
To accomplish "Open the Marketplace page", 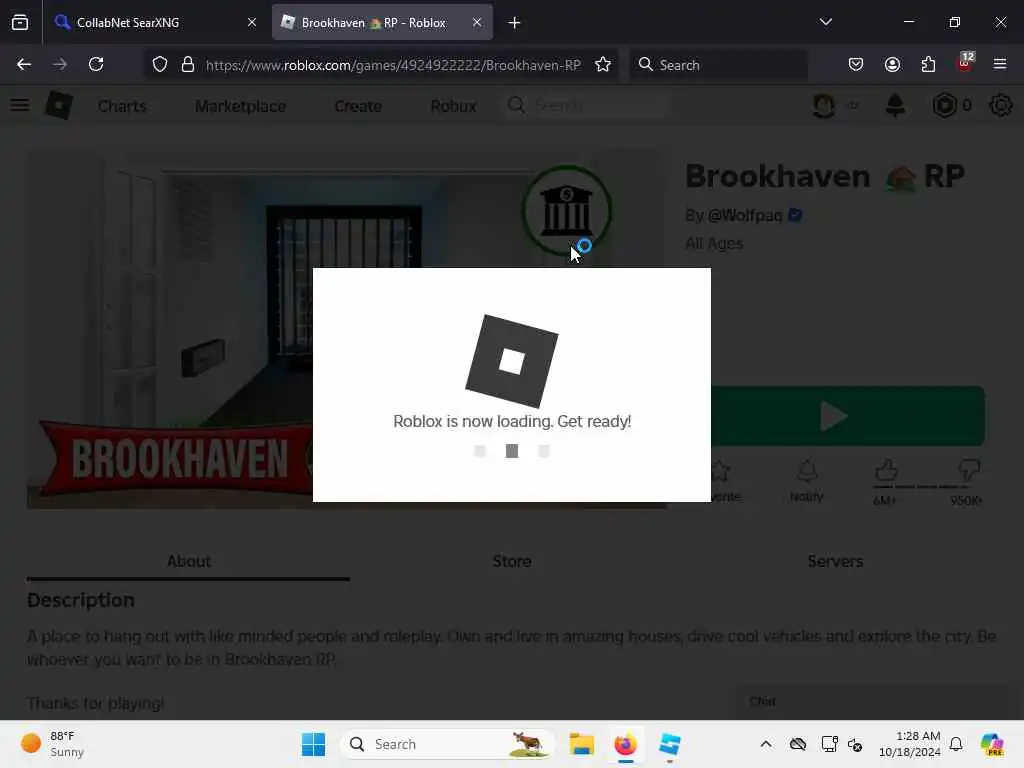I will coord(240,106).
